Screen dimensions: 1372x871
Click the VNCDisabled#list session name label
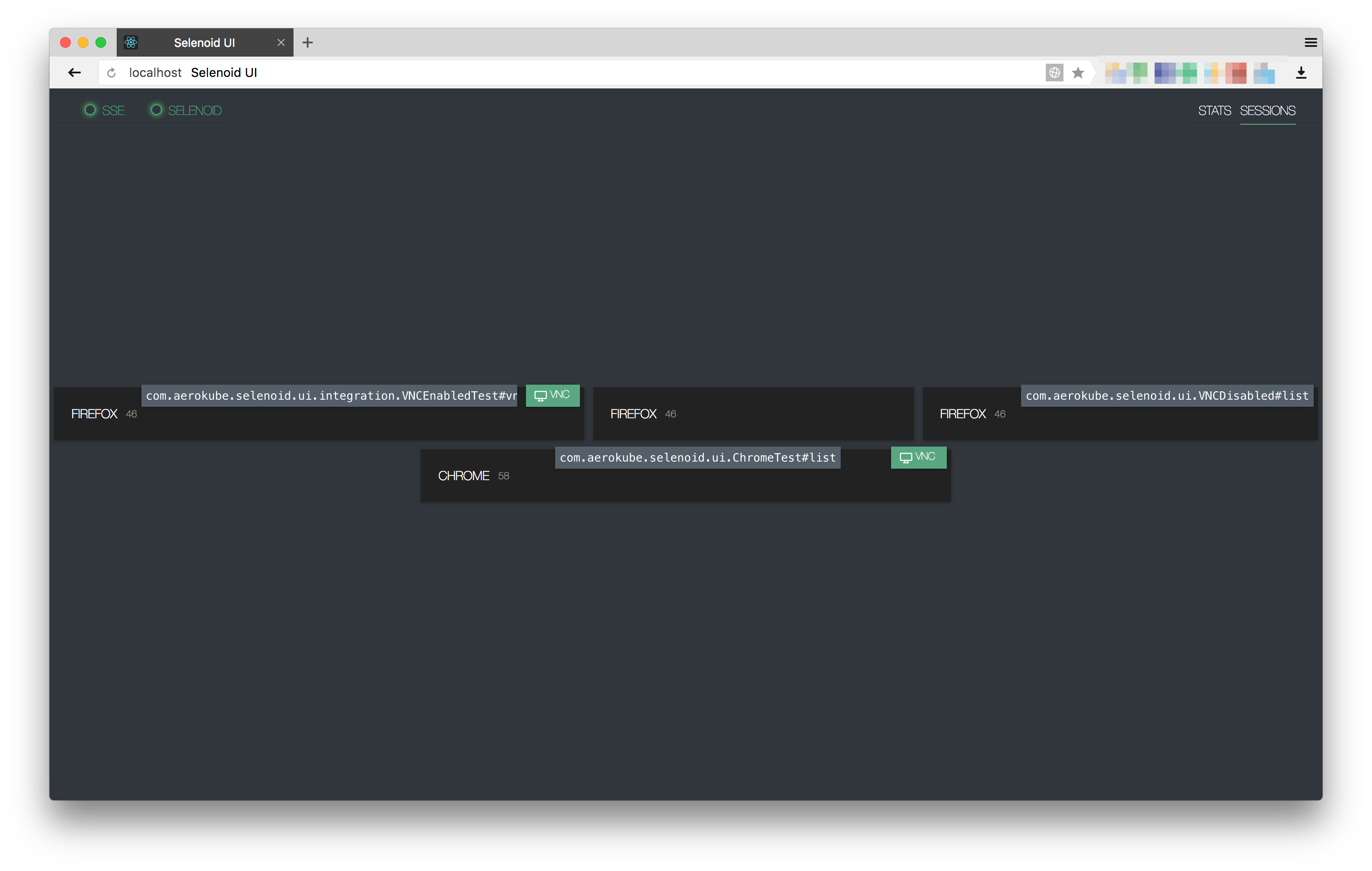click(x=1166, y=396)
